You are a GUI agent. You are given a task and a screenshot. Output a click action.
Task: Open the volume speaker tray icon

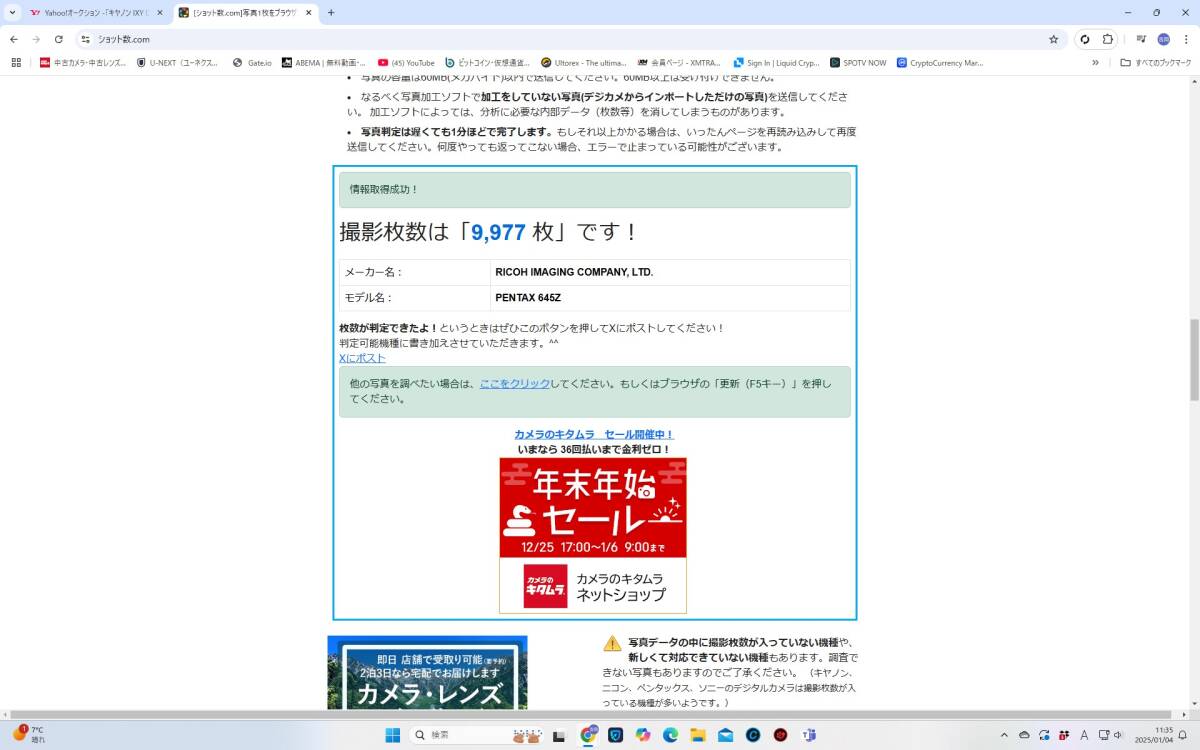(x=1119, y=735)
